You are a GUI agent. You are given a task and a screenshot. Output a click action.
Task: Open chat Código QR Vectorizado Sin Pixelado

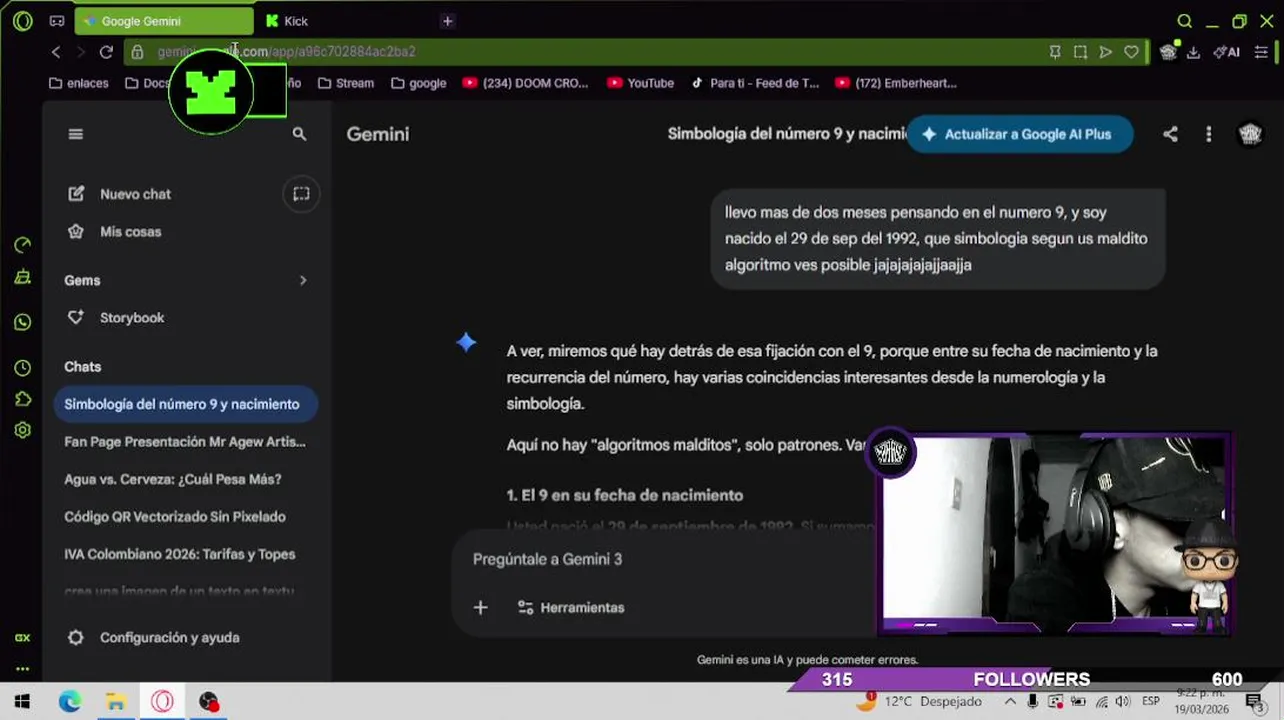pyautogui.click(x=175, y=517)
